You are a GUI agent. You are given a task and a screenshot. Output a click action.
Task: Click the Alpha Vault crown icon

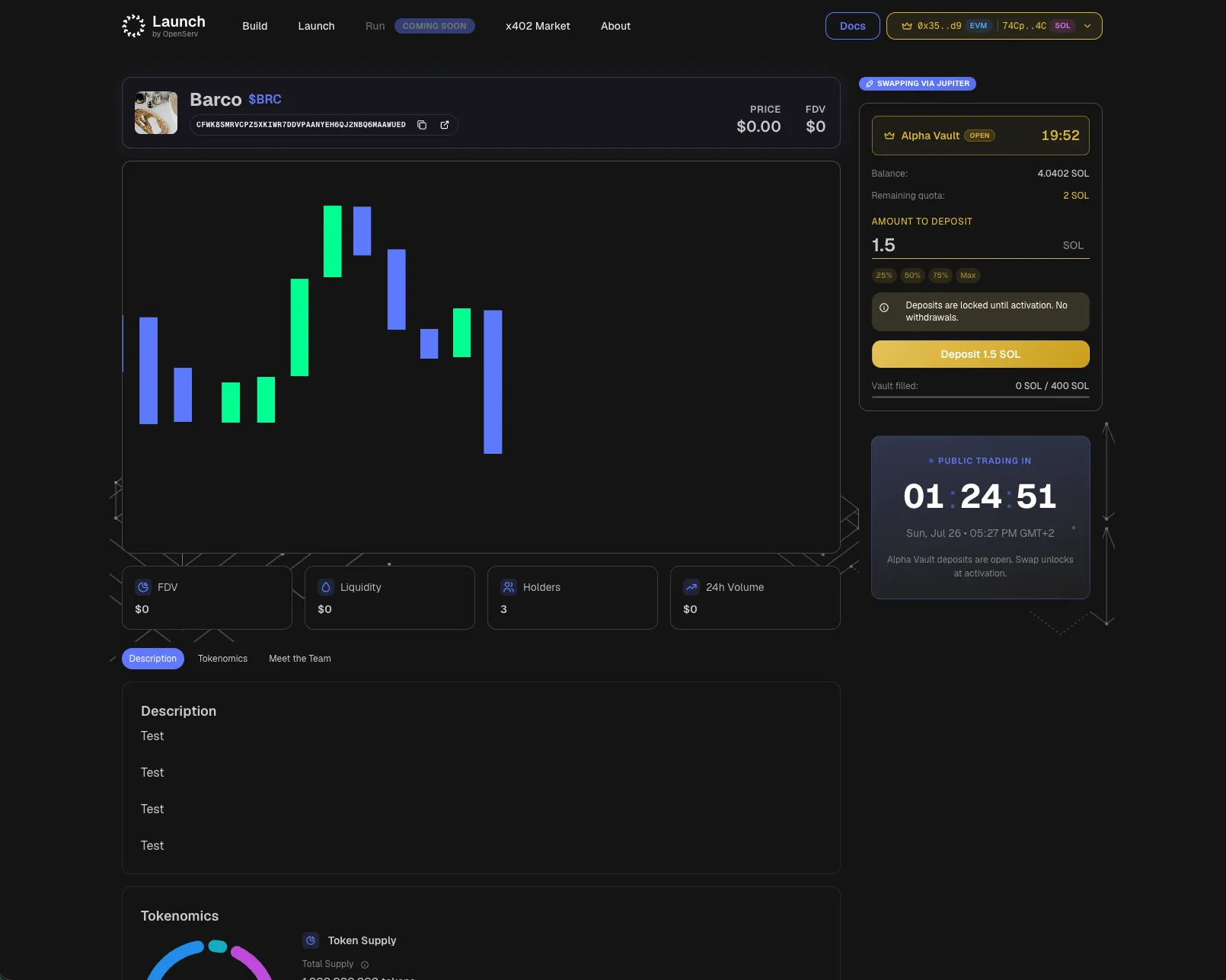889,136
